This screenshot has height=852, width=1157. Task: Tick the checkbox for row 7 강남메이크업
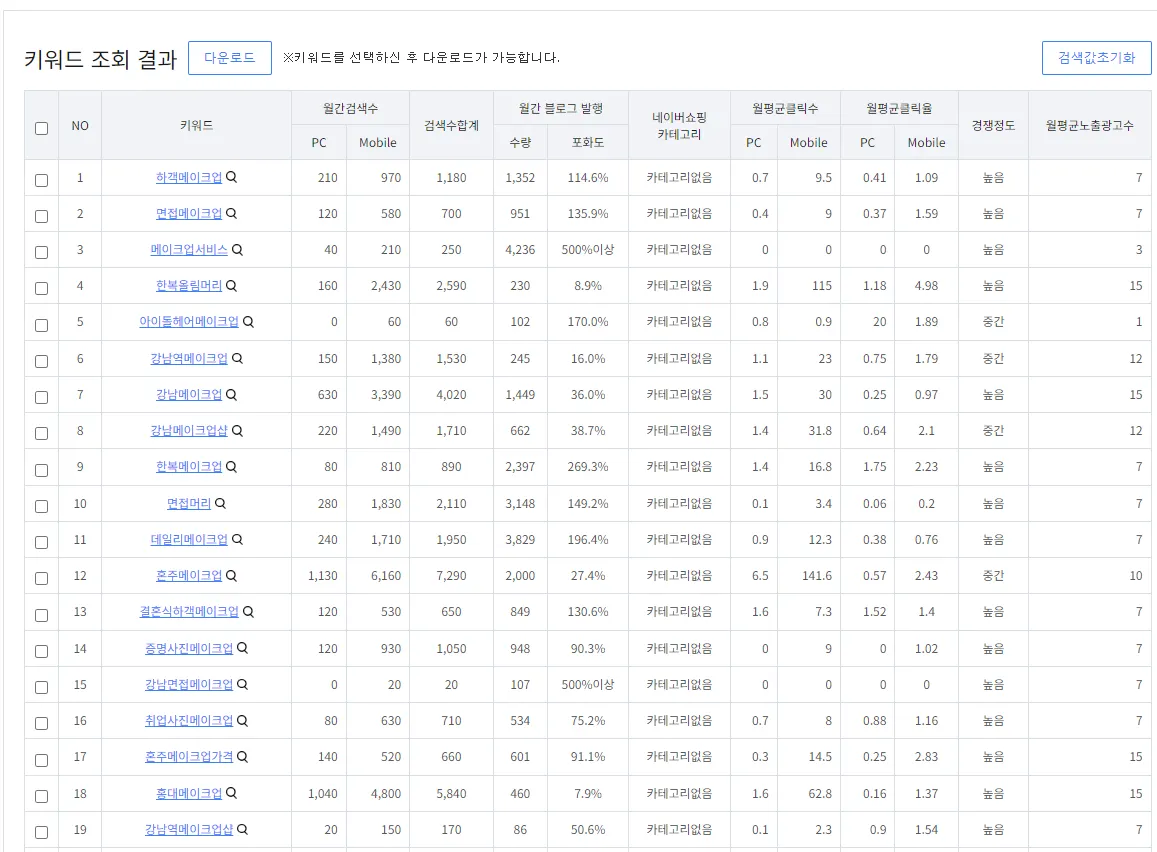click(41, 397)
